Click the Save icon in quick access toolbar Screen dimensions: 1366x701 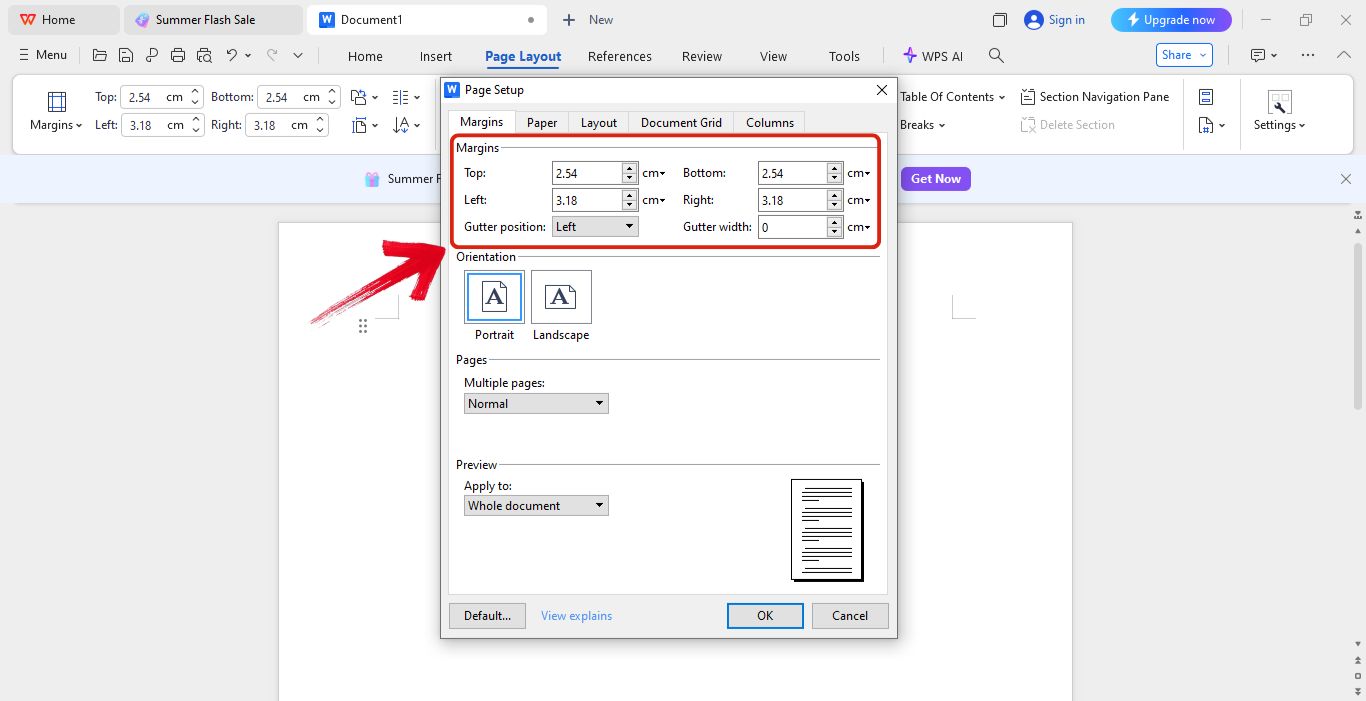tap(126, 55)
